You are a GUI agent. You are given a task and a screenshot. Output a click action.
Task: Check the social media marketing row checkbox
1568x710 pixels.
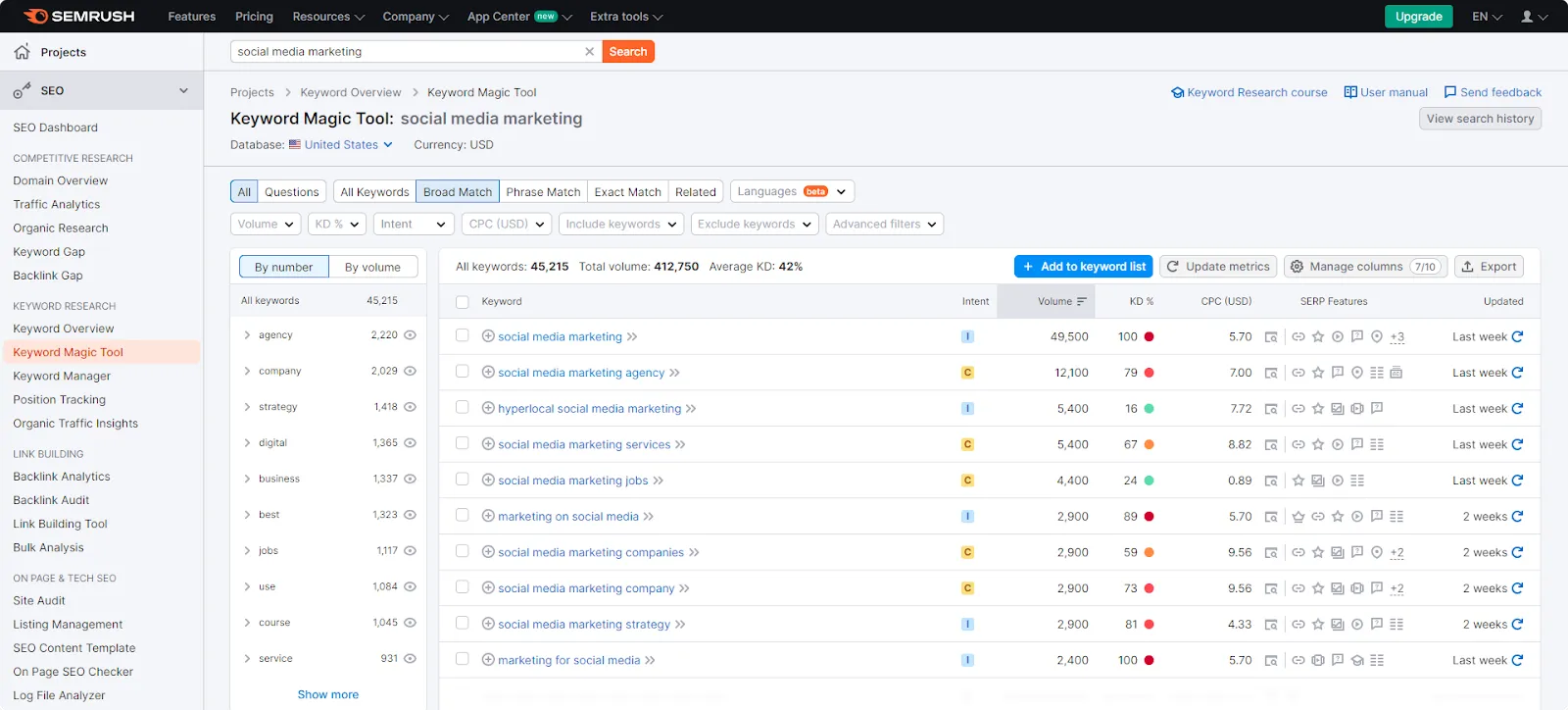point(462,335)
